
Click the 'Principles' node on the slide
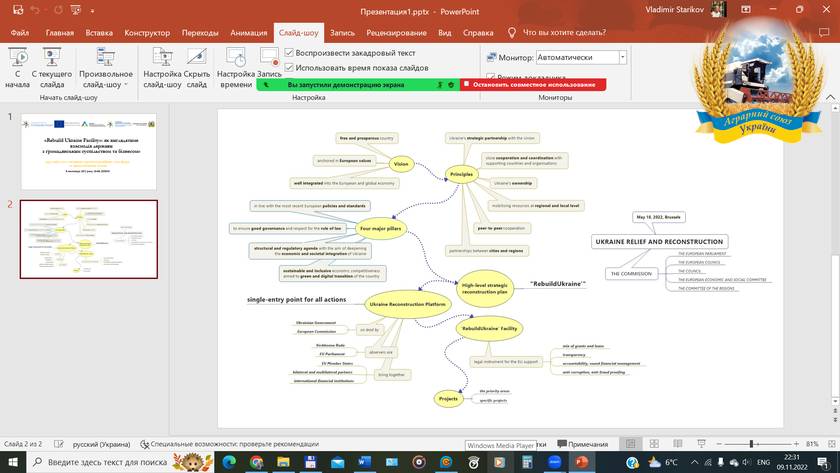click(x=461, y=174)
